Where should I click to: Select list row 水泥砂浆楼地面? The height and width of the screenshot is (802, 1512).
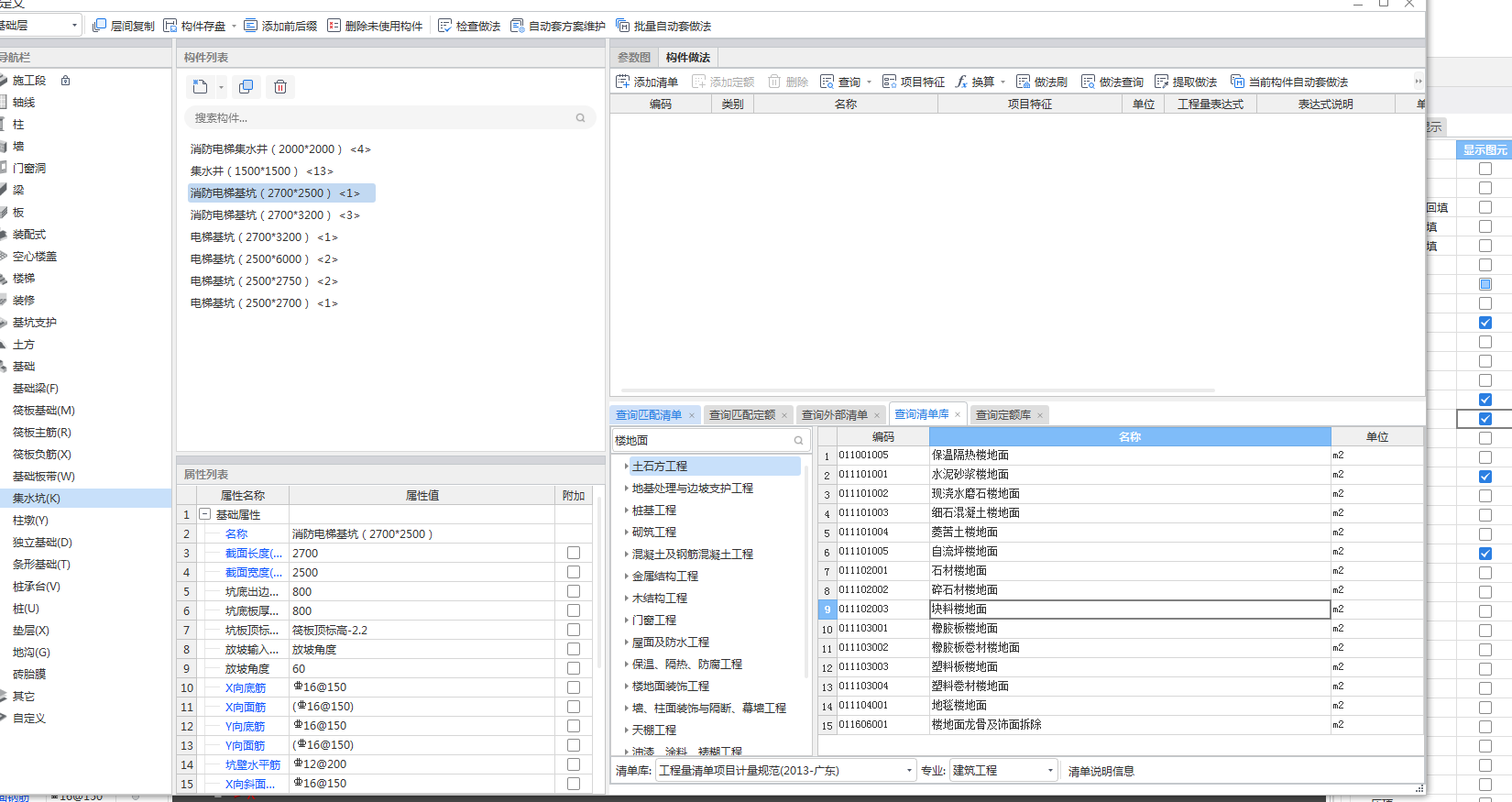[1129, 475]
